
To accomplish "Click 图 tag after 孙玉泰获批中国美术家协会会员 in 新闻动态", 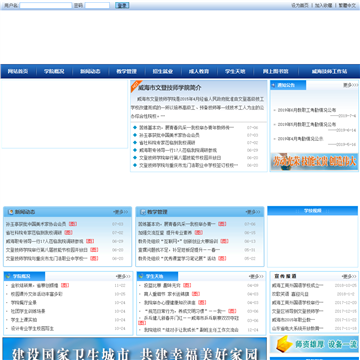I will (x=73, y=224).
